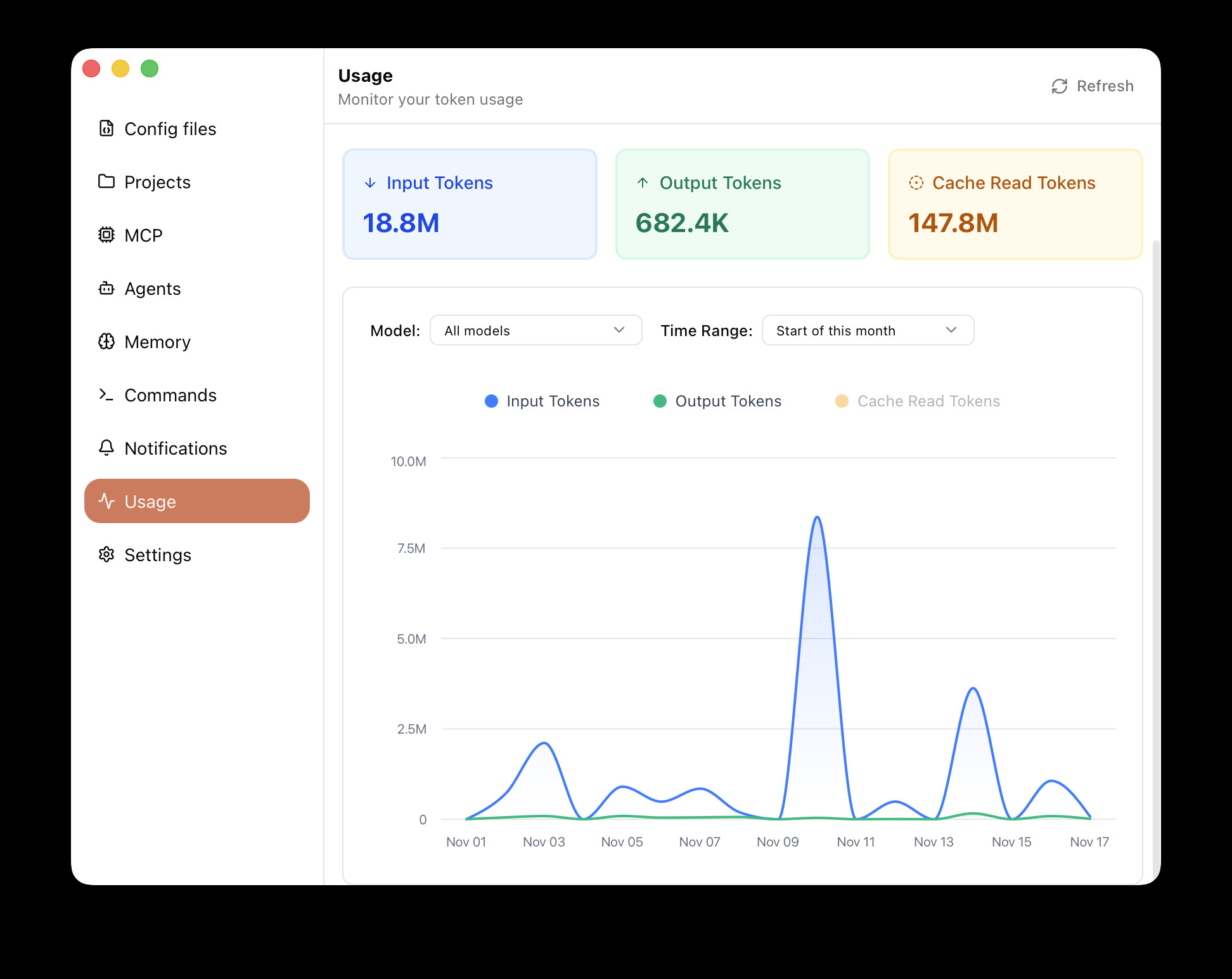Click the Input Tokens summary card
Viewport: 1232px width, 979px height.
470,204
